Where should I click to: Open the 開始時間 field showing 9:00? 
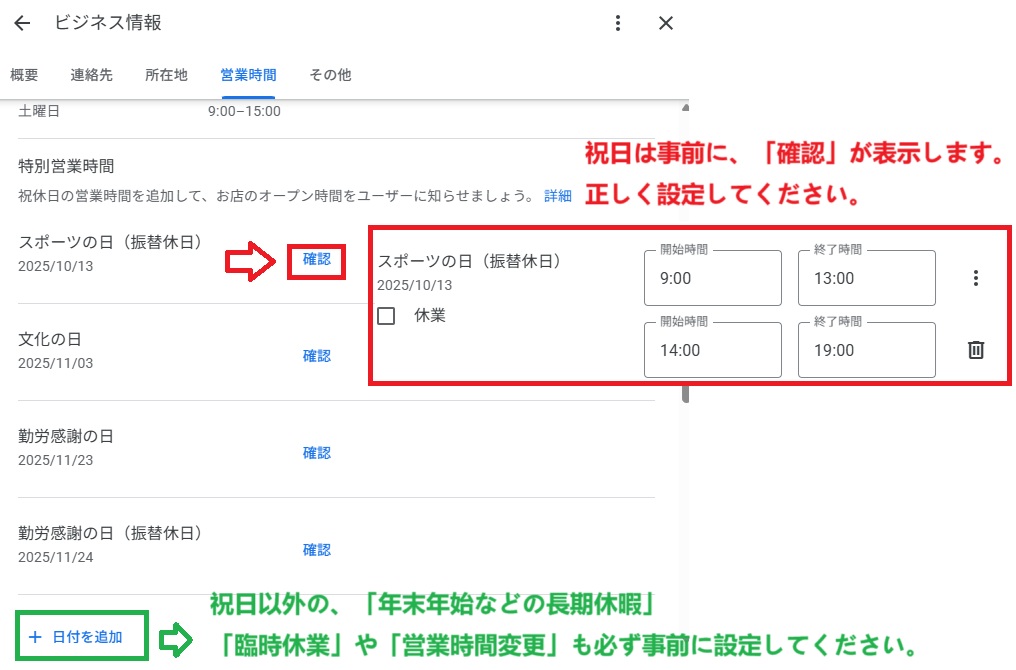click(x=713, y=278)
